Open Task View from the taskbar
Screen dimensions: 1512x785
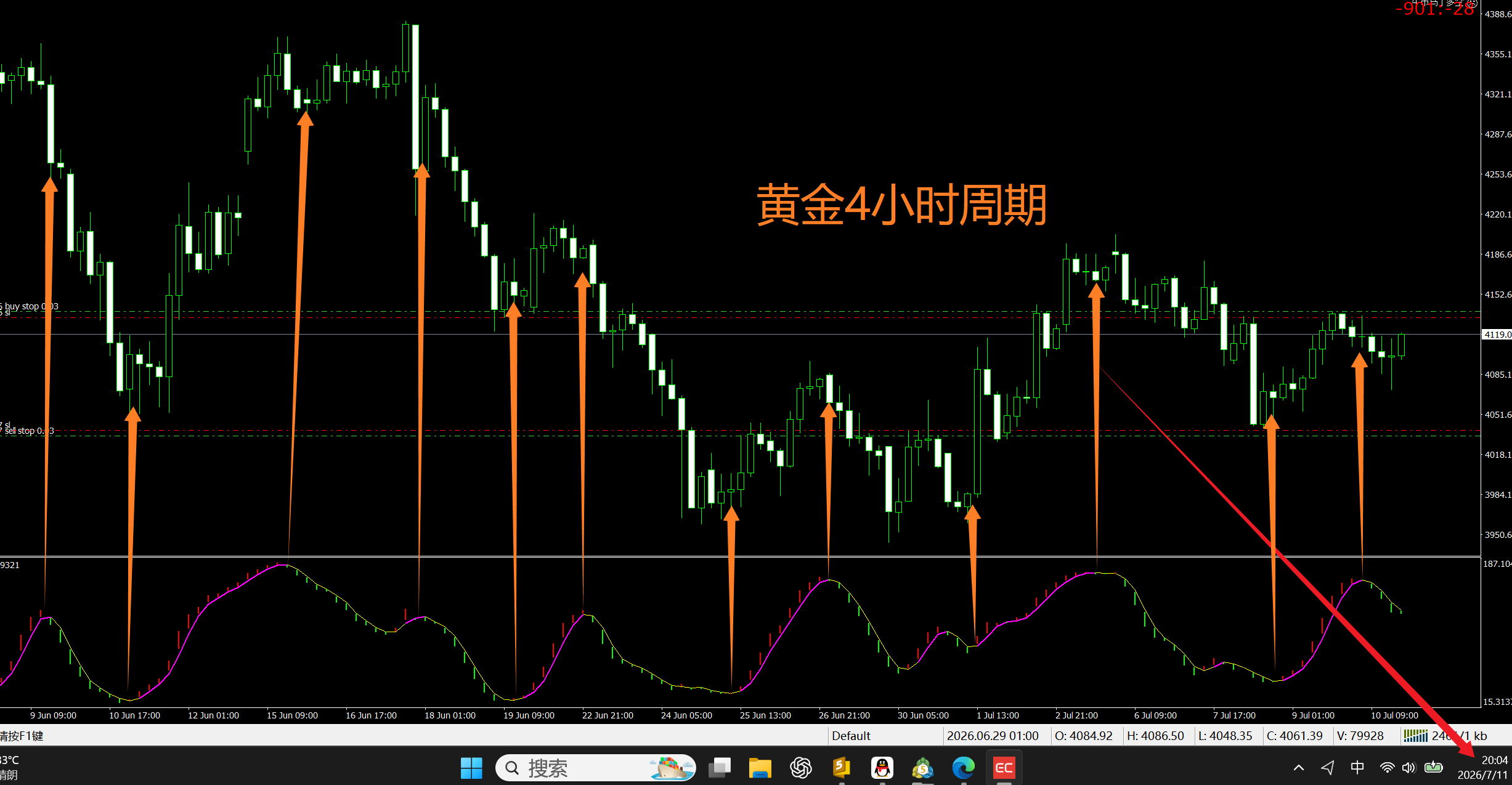pos(719,768)
